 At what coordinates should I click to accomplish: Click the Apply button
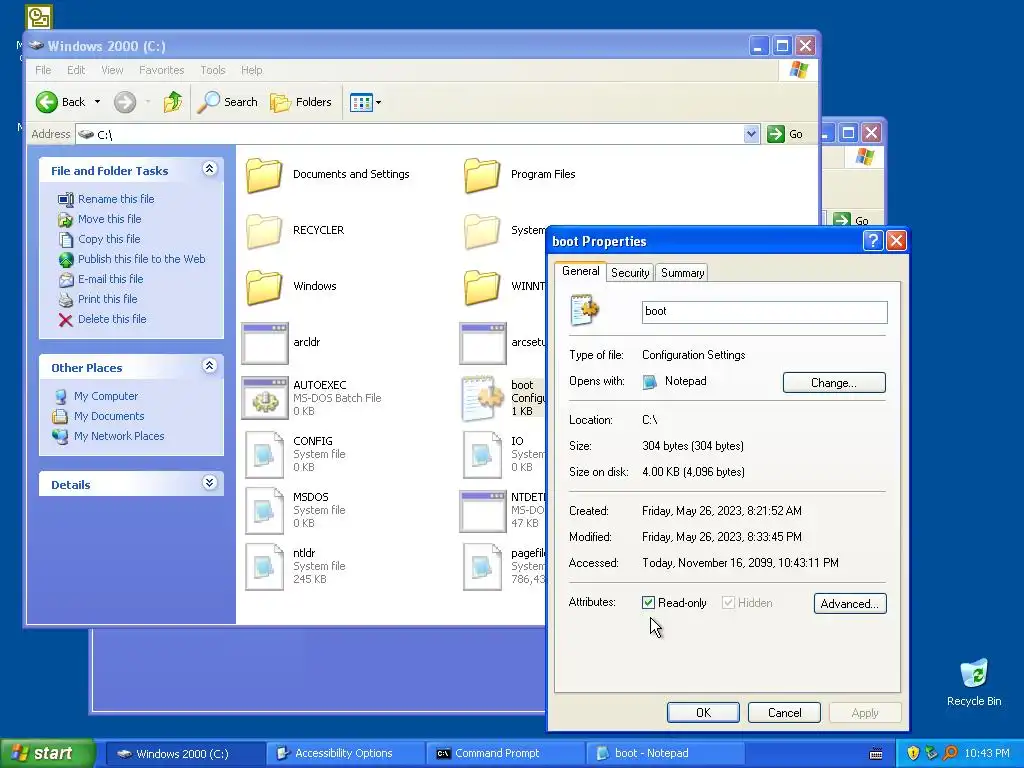(865, 712)
